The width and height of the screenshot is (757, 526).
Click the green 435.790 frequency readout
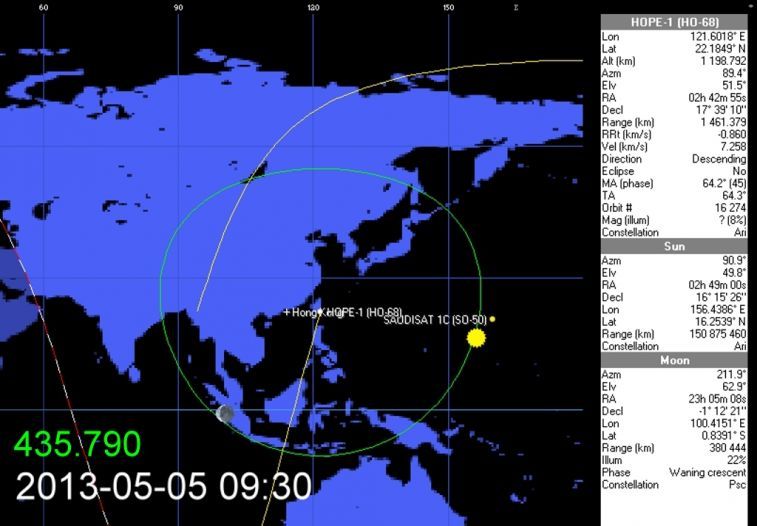(x=78, y=445)
